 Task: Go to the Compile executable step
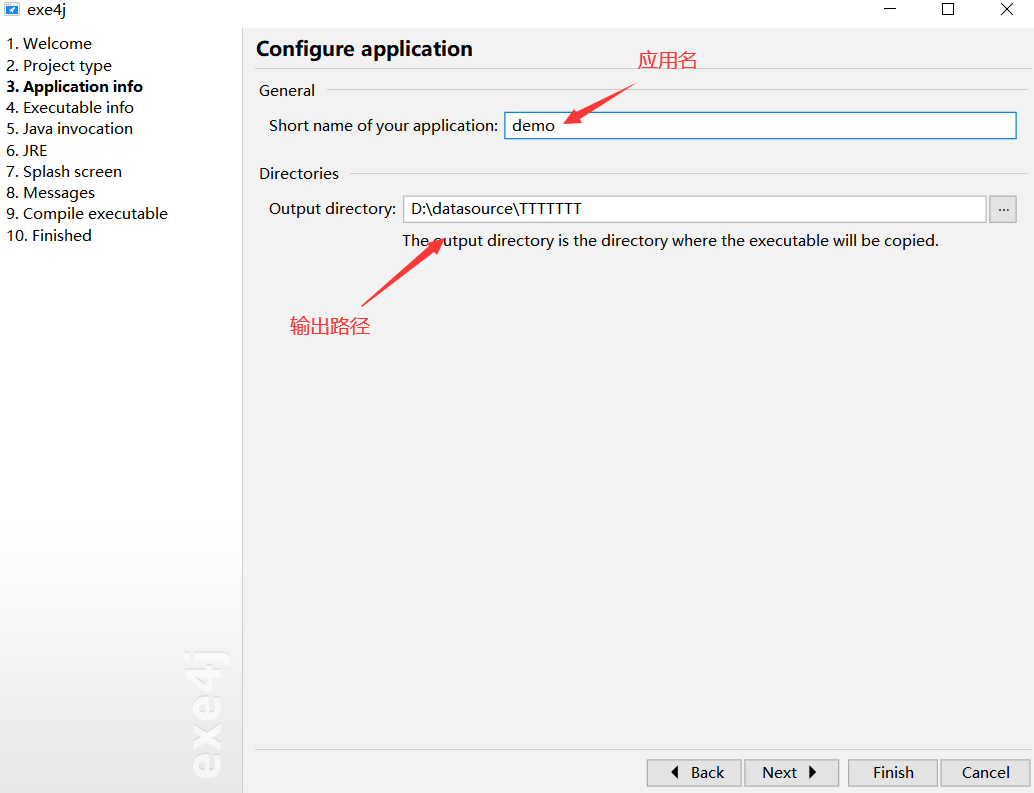[87, 213]
